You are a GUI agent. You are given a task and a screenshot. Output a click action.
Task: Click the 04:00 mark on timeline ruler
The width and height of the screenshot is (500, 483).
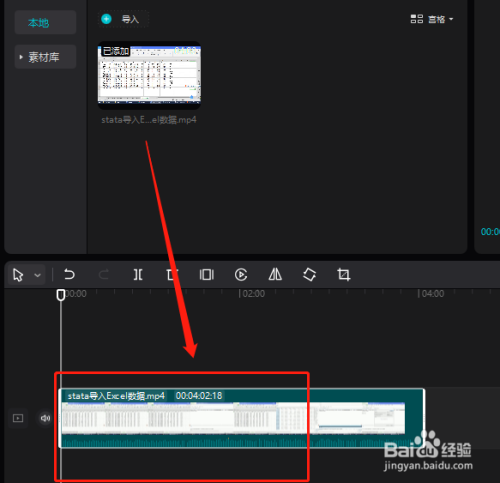(x=433, y=294)
